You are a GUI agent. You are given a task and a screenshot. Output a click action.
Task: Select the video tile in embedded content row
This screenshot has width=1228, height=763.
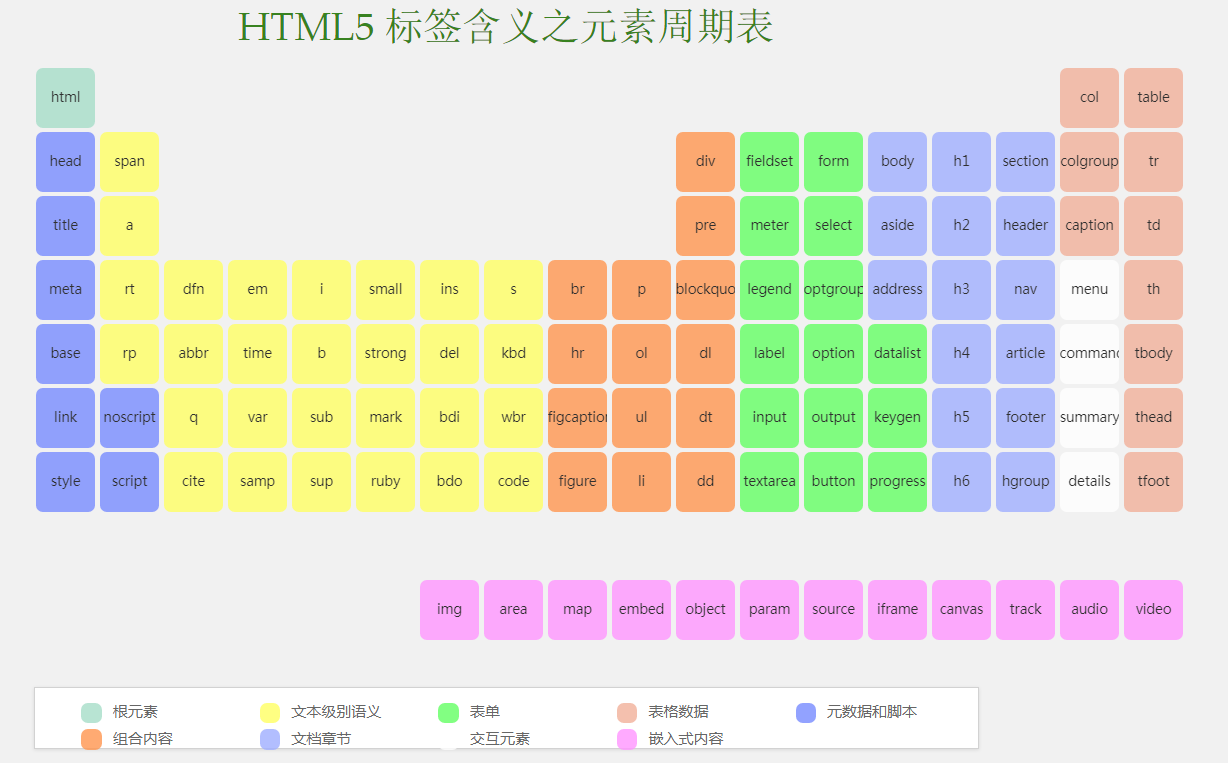[x=1153, y=609]
